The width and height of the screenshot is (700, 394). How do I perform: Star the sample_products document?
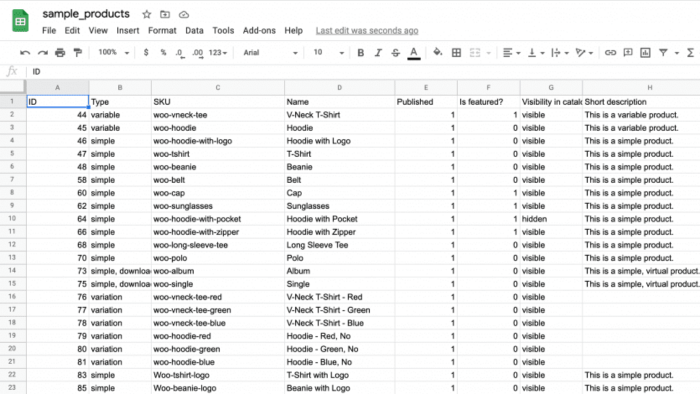point(146,14)
